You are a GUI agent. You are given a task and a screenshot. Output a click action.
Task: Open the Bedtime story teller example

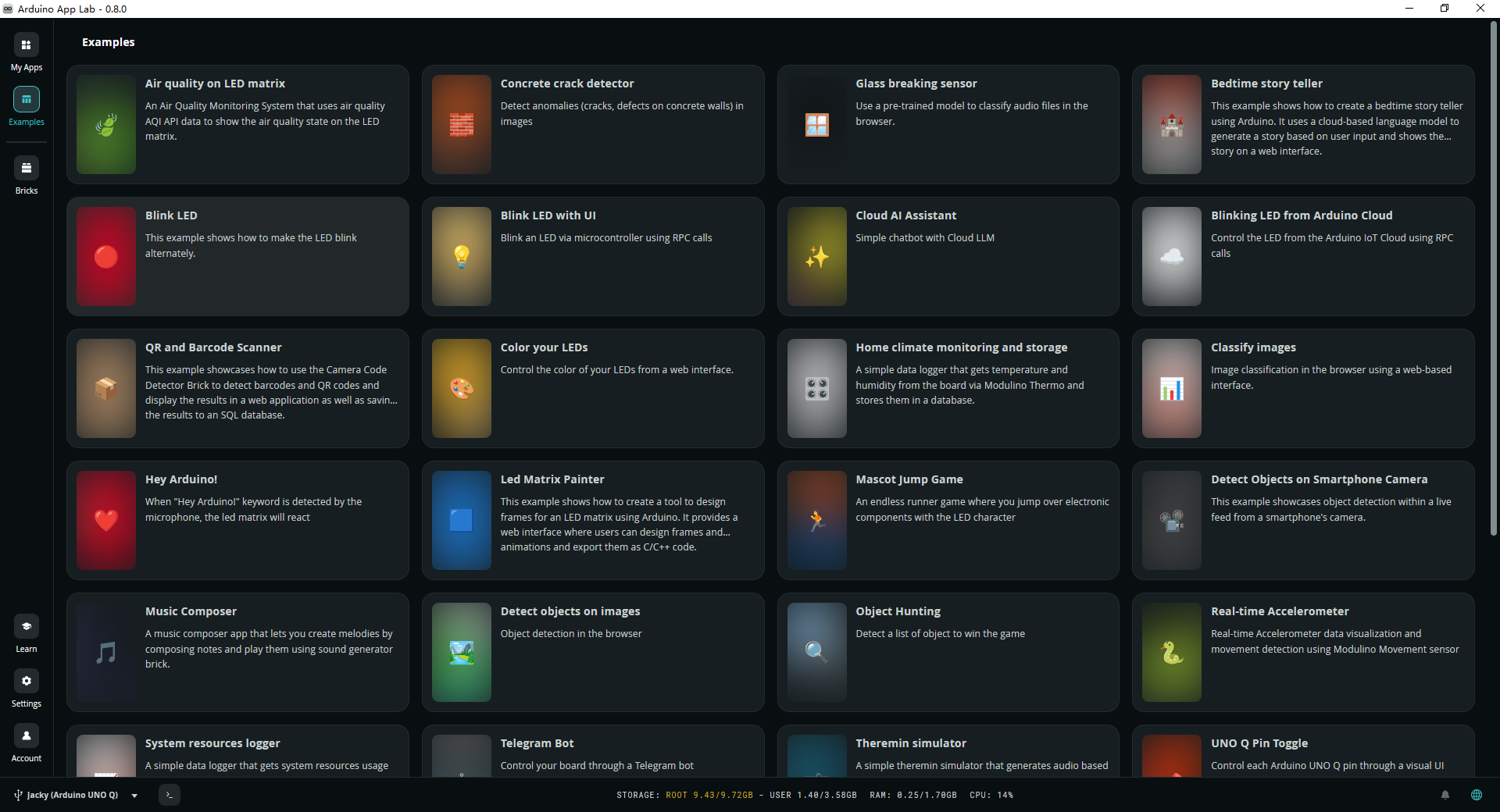pos(1303,124)
